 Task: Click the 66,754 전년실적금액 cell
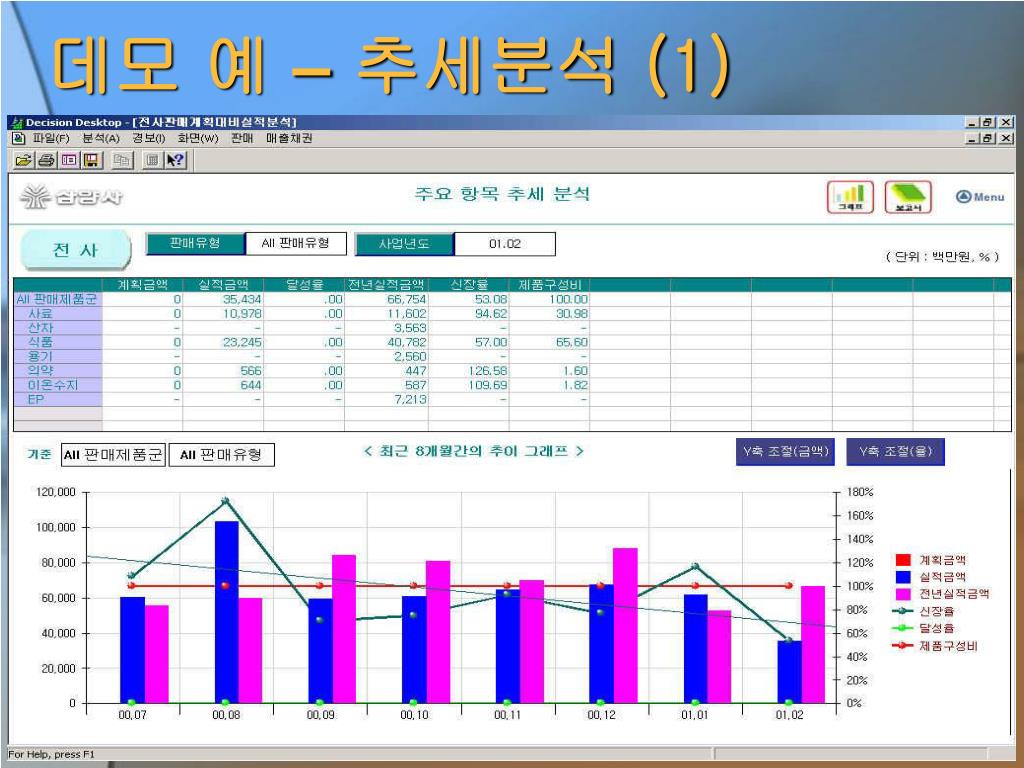pyautogui.click(x=386, y=299)
